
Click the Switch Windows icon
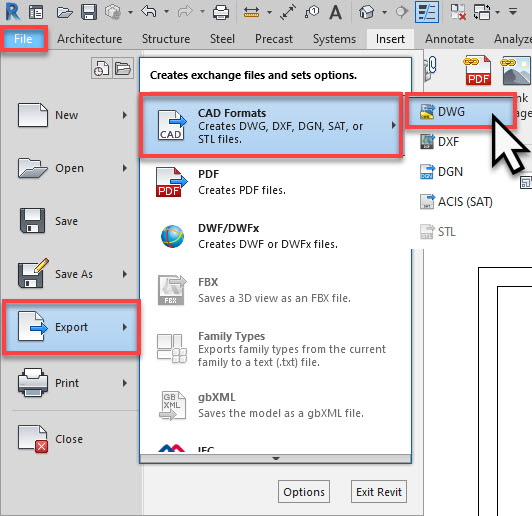[482, 12]
